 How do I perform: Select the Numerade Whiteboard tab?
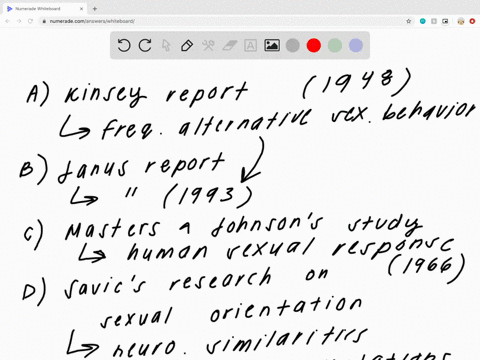pos(45,9)
